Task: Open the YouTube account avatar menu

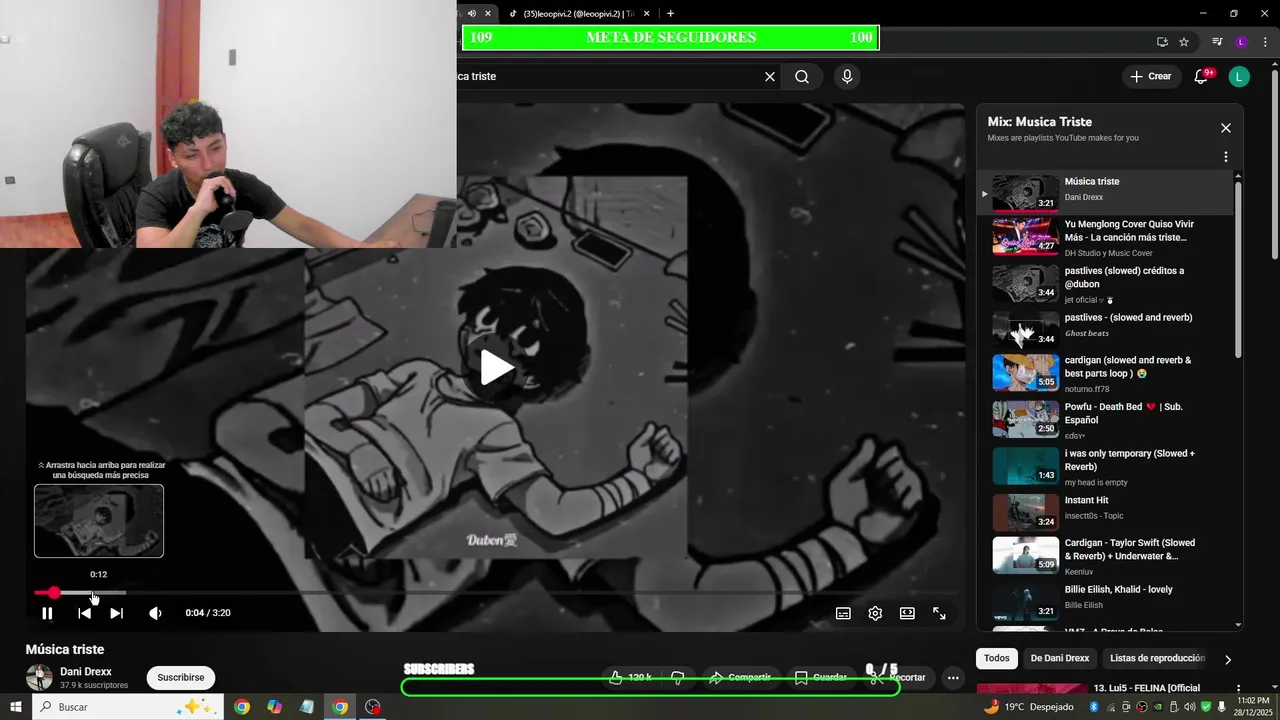Action: (1239, 76)
